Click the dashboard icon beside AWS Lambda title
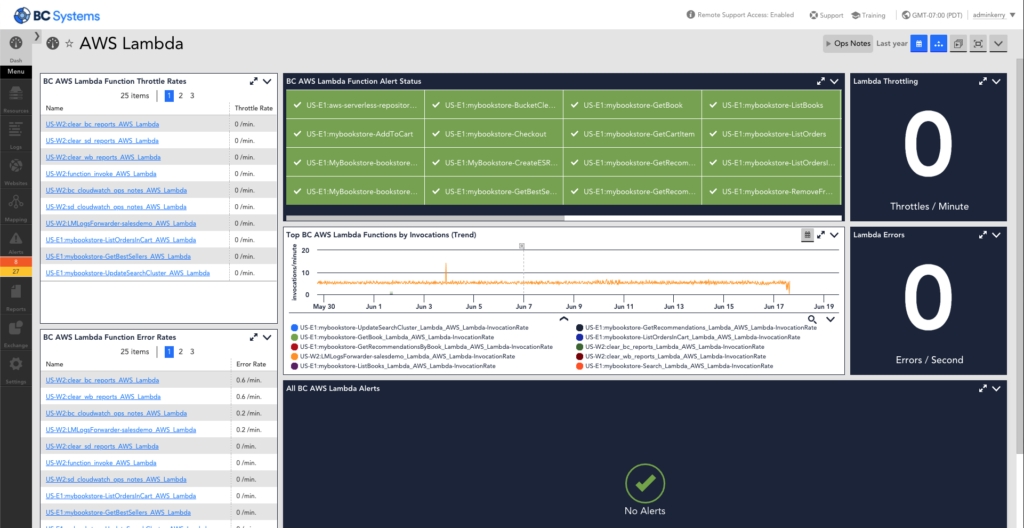Viewport: 1024px width, 528px height. 53,44
